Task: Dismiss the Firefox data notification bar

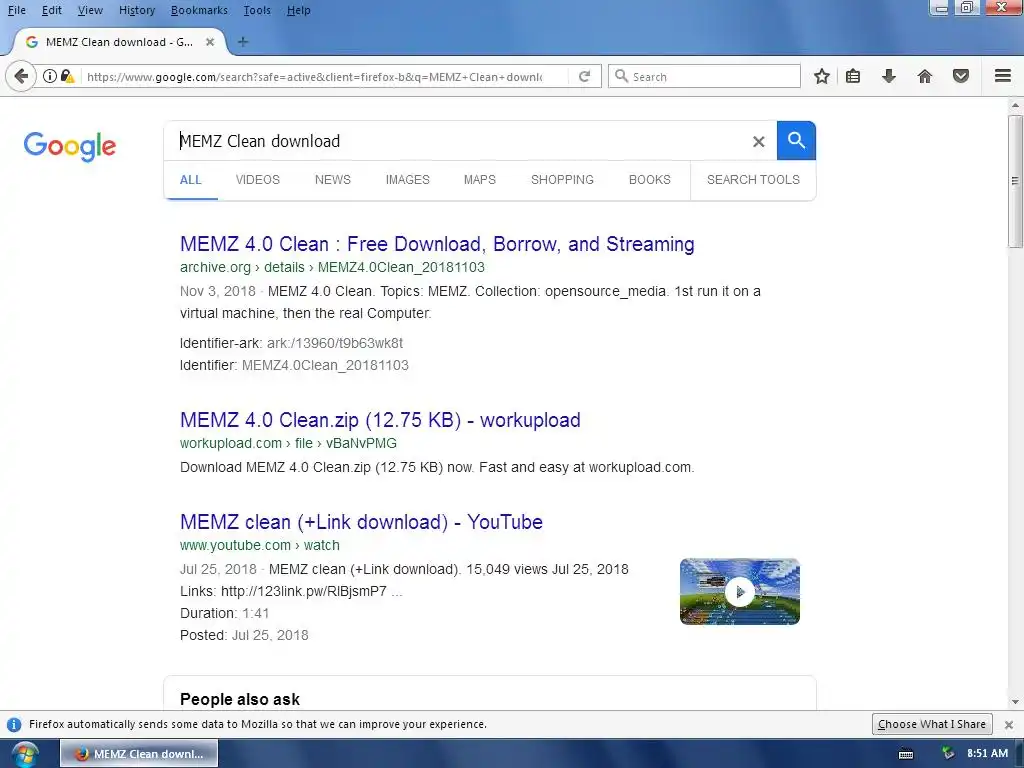Action: click(1009, 724)
